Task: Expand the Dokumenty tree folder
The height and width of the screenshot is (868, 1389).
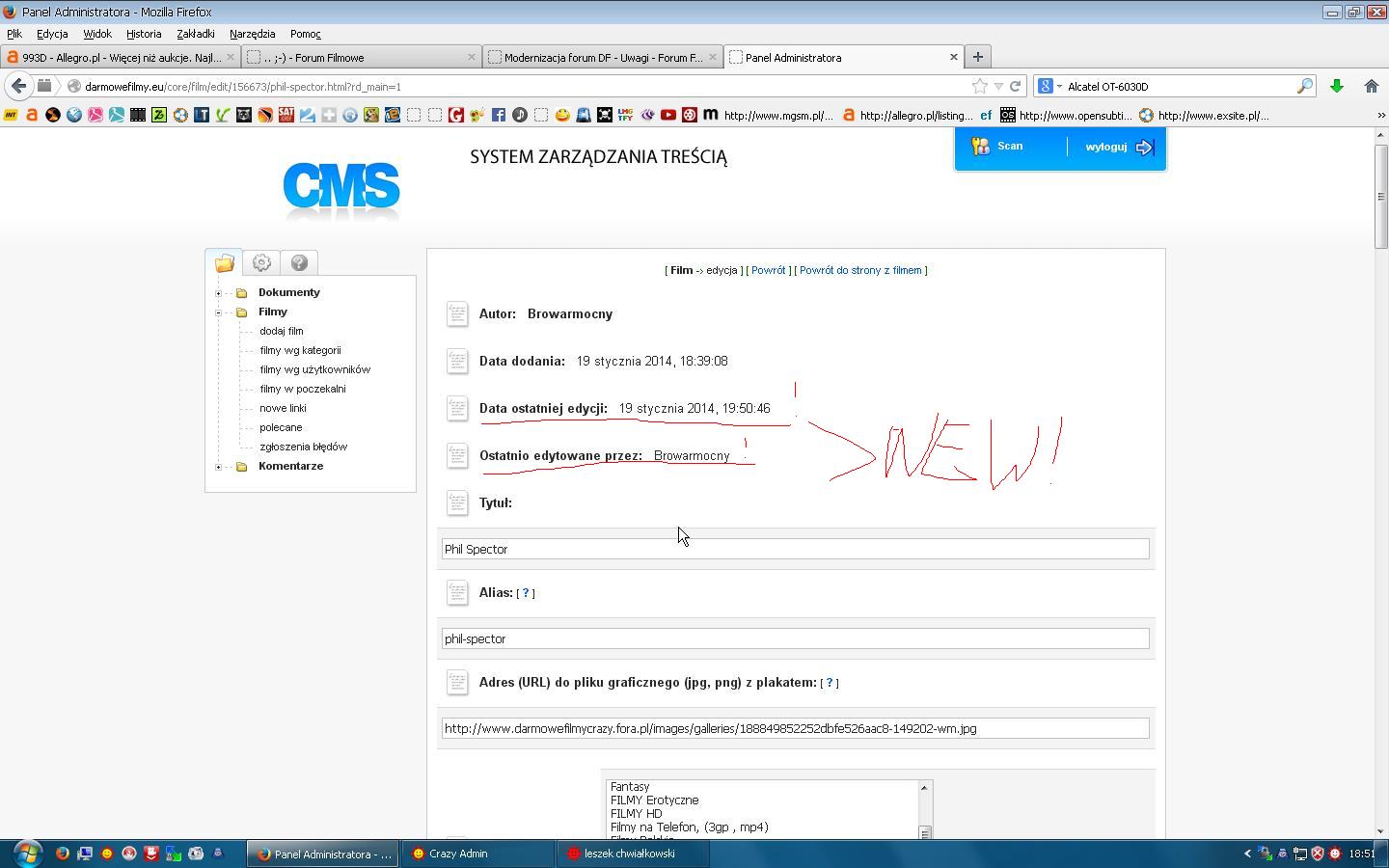Action: point(219,292)
